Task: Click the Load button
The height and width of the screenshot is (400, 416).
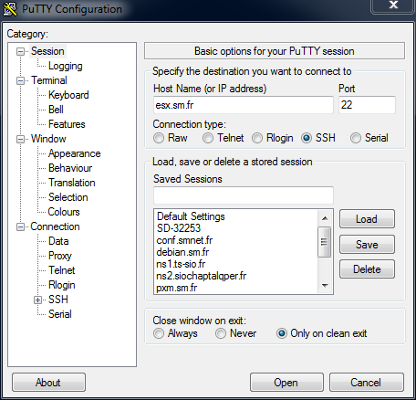Action: tap(367, 219)
